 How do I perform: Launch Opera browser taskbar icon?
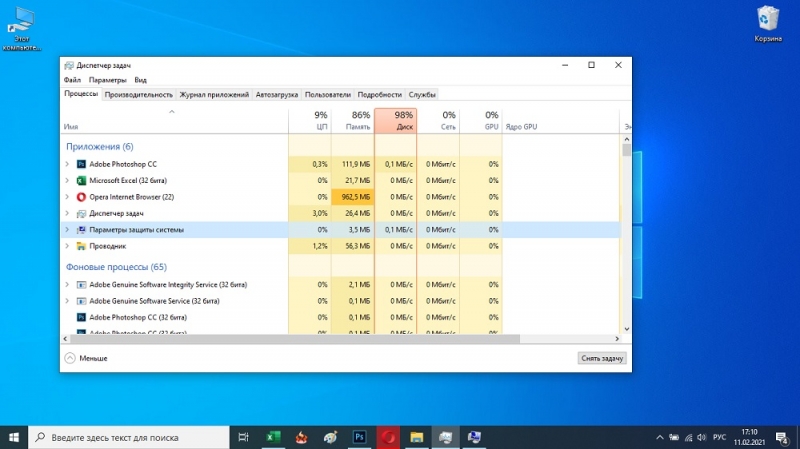[388, 437]
